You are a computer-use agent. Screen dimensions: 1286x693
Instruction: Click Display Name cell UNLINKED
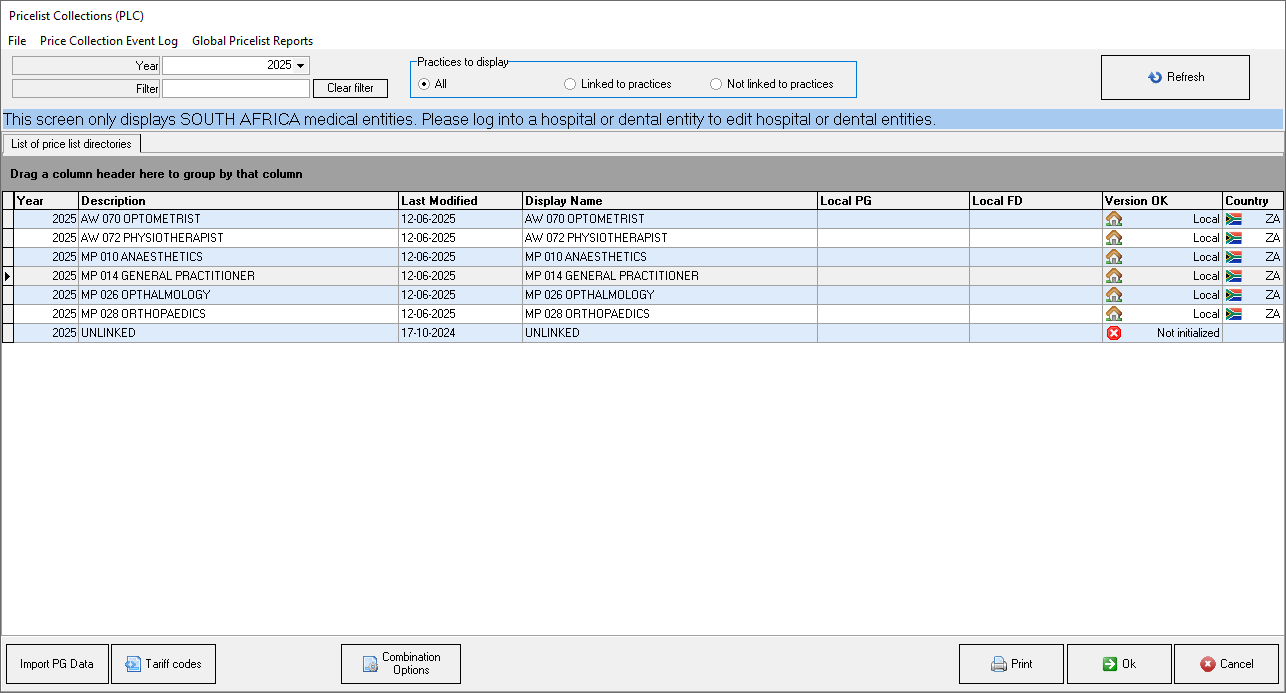pos(670,333)
